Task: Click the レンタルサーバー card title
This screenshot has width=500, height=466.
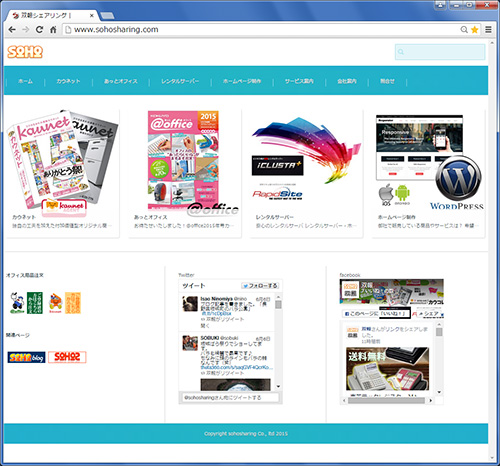Action: tap(275, 217)
